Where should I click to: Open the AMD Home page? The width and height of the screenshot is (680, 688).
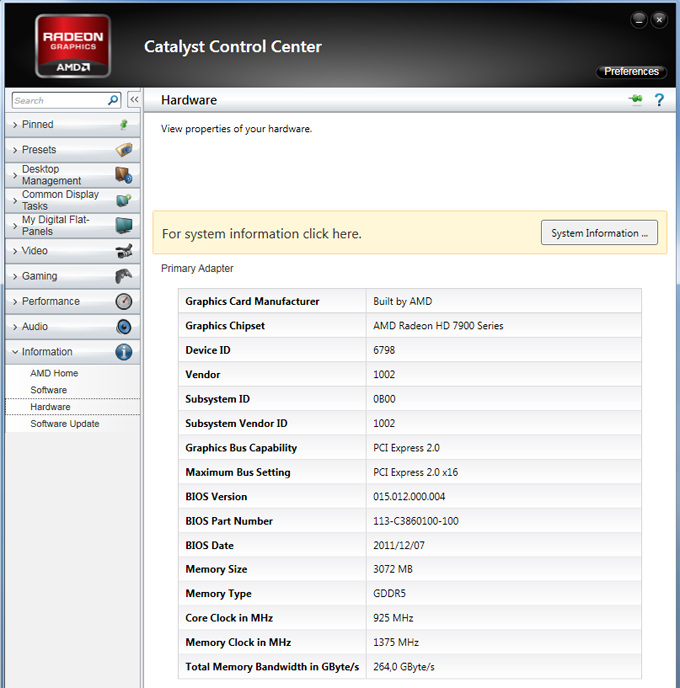[x=54, y=373]
